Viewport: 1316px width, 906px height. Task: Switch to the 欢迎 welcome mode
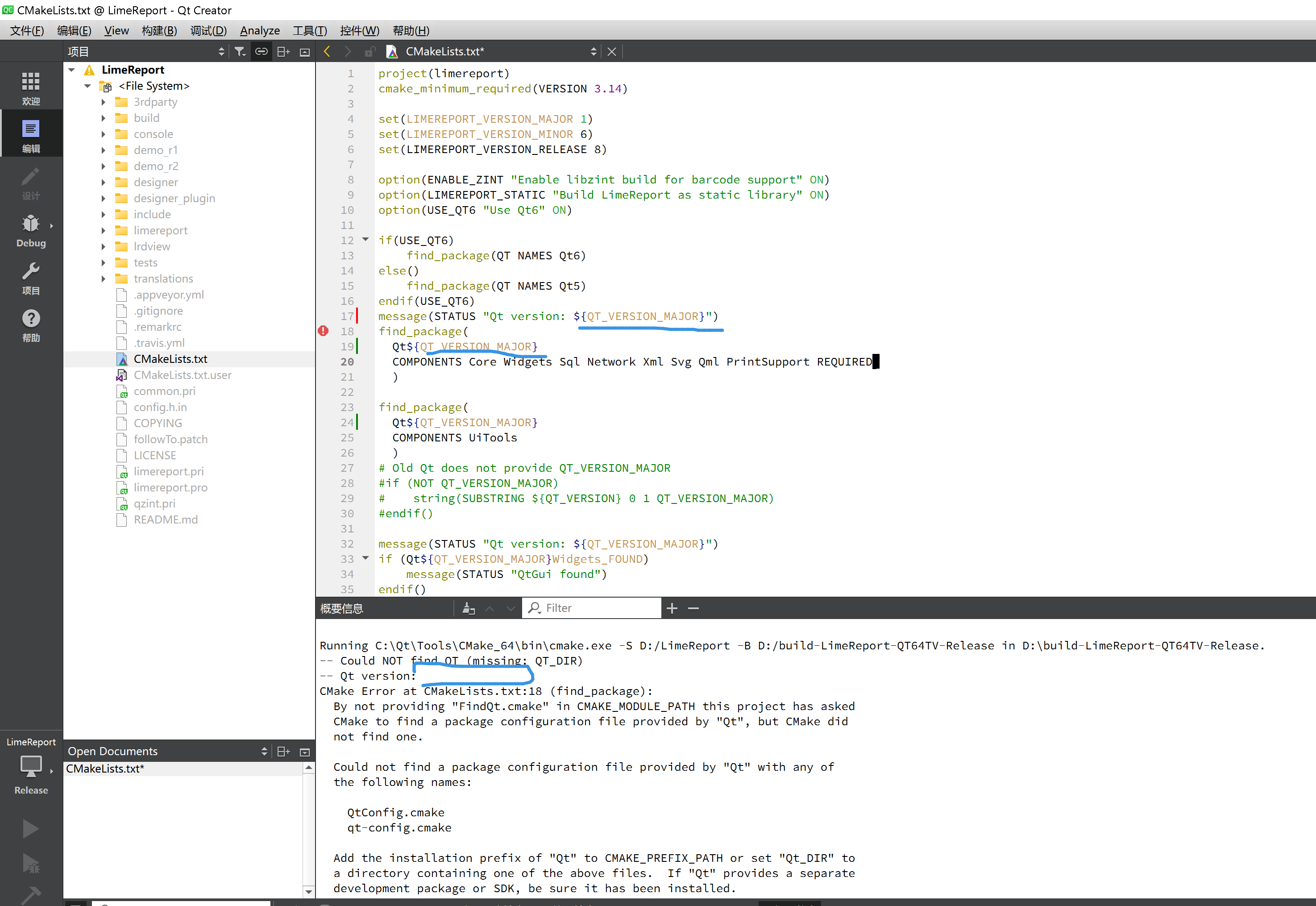point(31,85)
